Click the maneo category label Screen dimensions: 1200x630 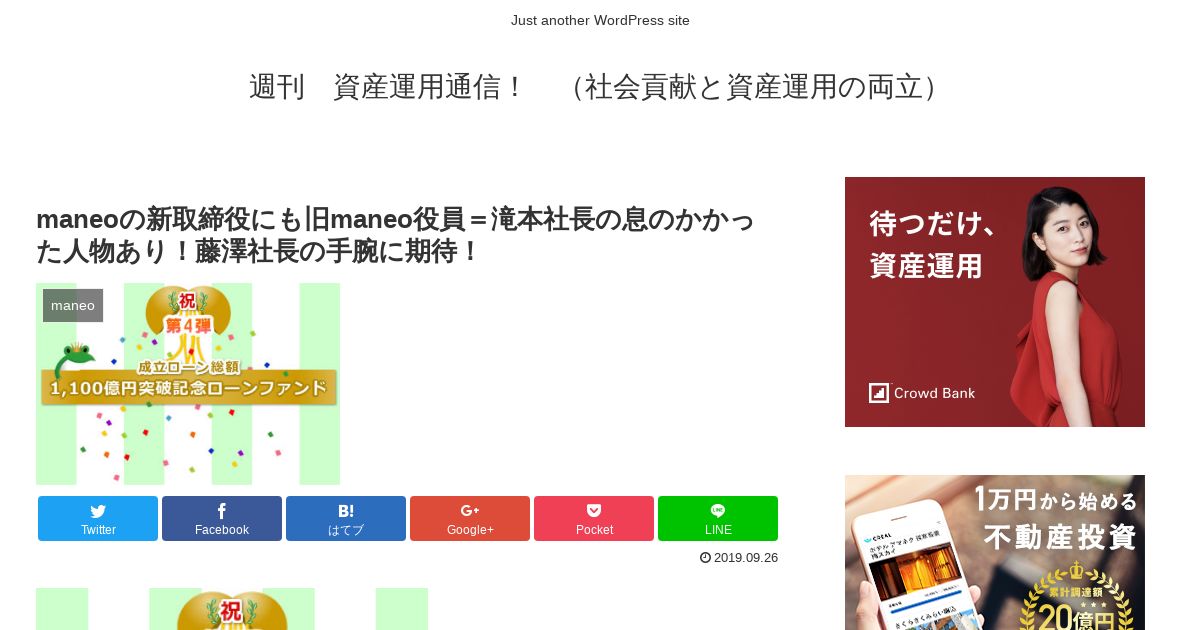(x=73, y=305)
